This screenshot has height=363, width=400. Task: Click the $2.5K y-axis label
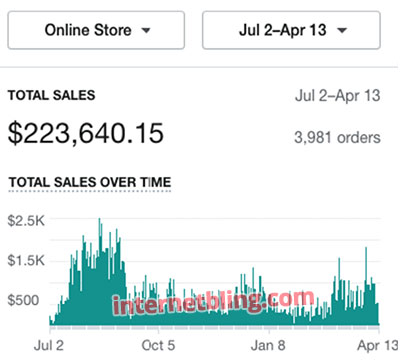click(26, 221)
